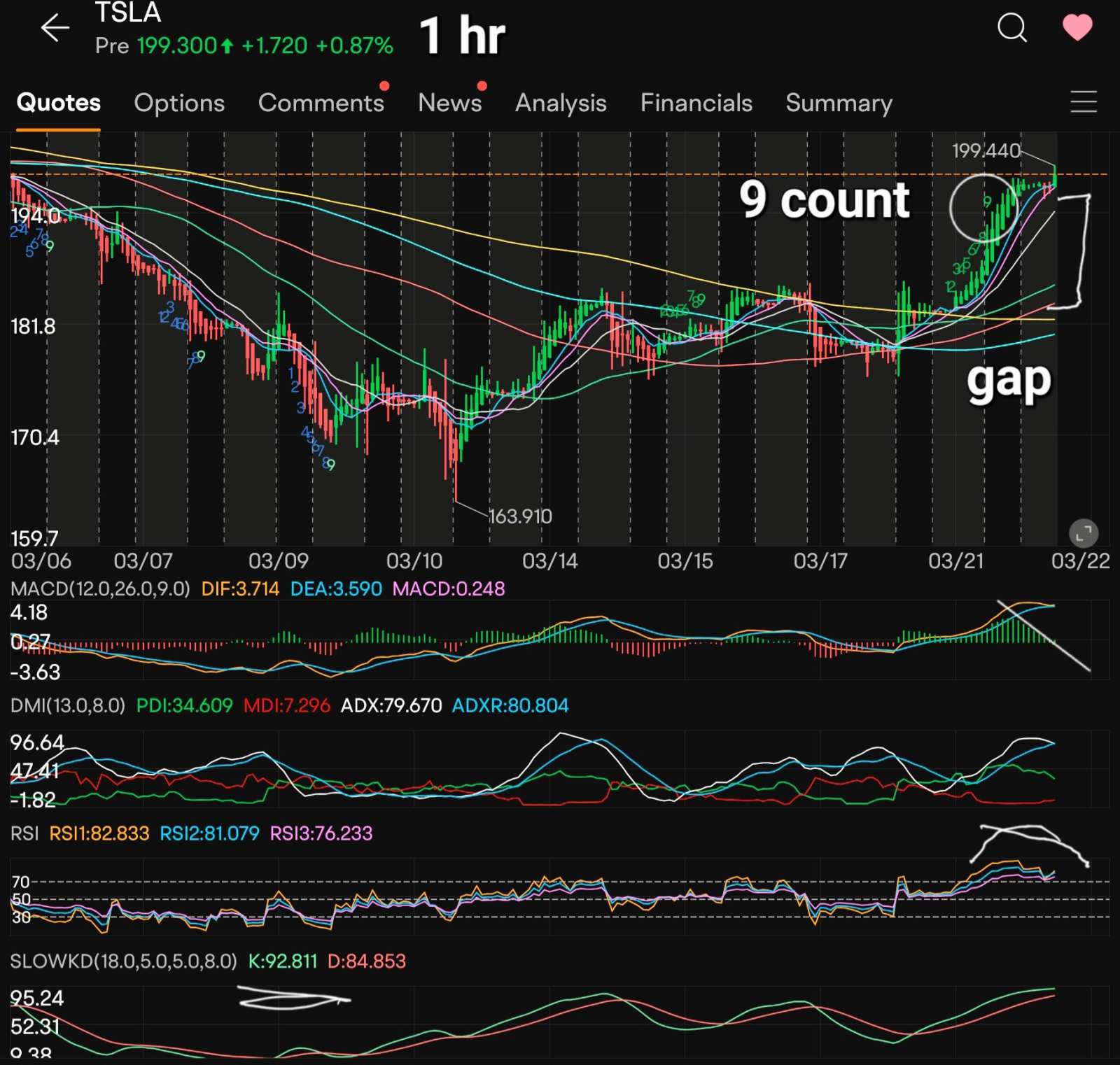Click the 159.7 price axis label
Screen dimensions: 1120x1065
[x=34, y=539]
